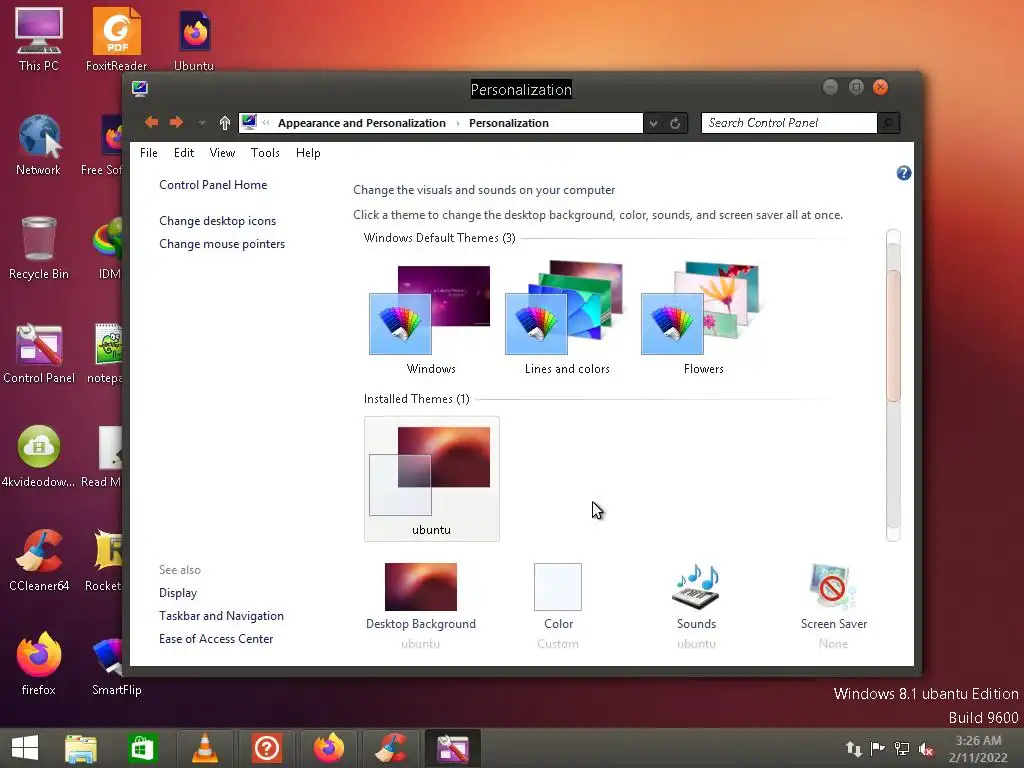The image size is (1024, 768).
Task: Open Change mouse pointers link
Action: click(x=222, y=244)
